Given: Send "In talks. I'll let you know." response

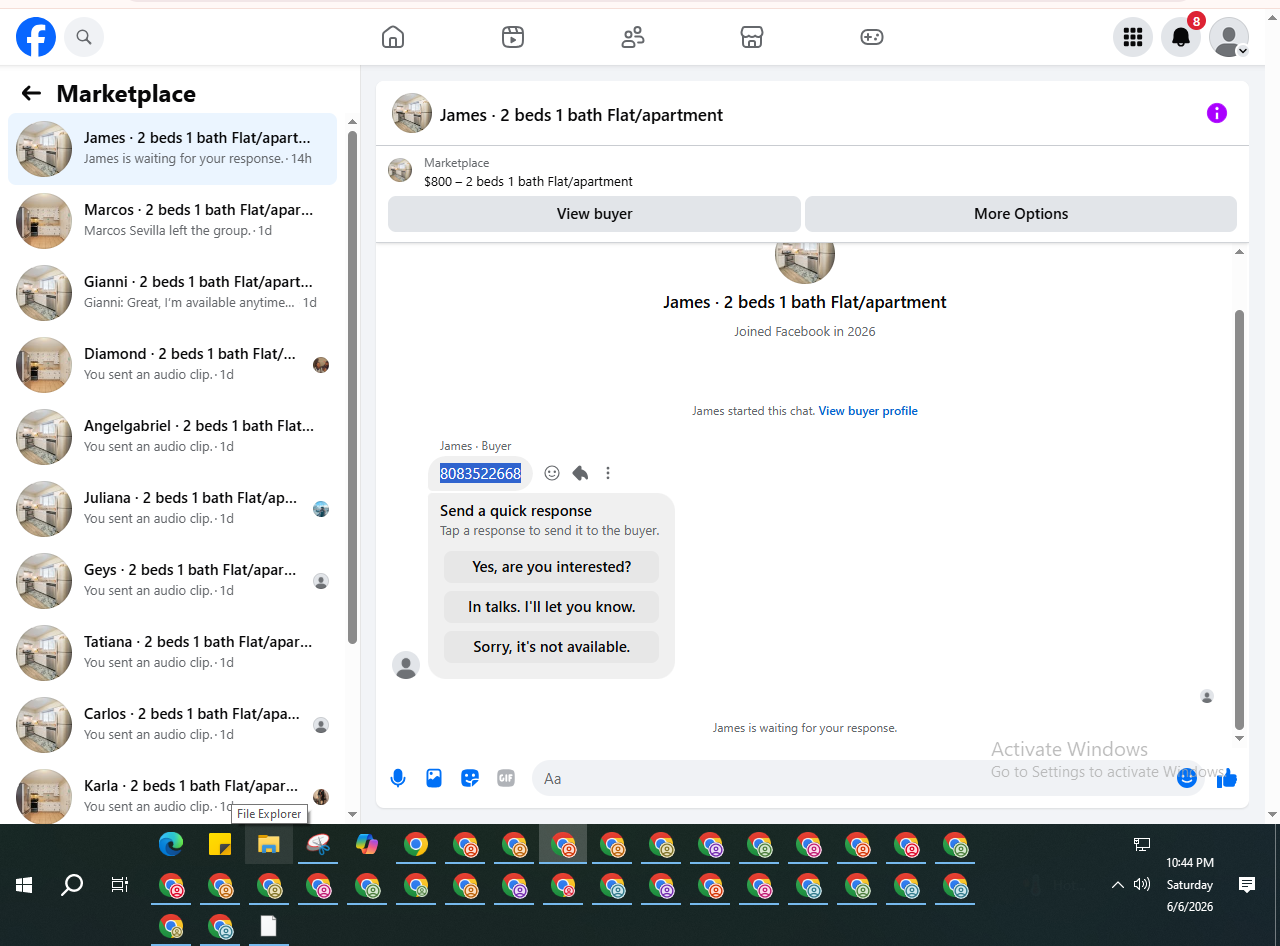Looking at the screenshot, I should [552, 607].
